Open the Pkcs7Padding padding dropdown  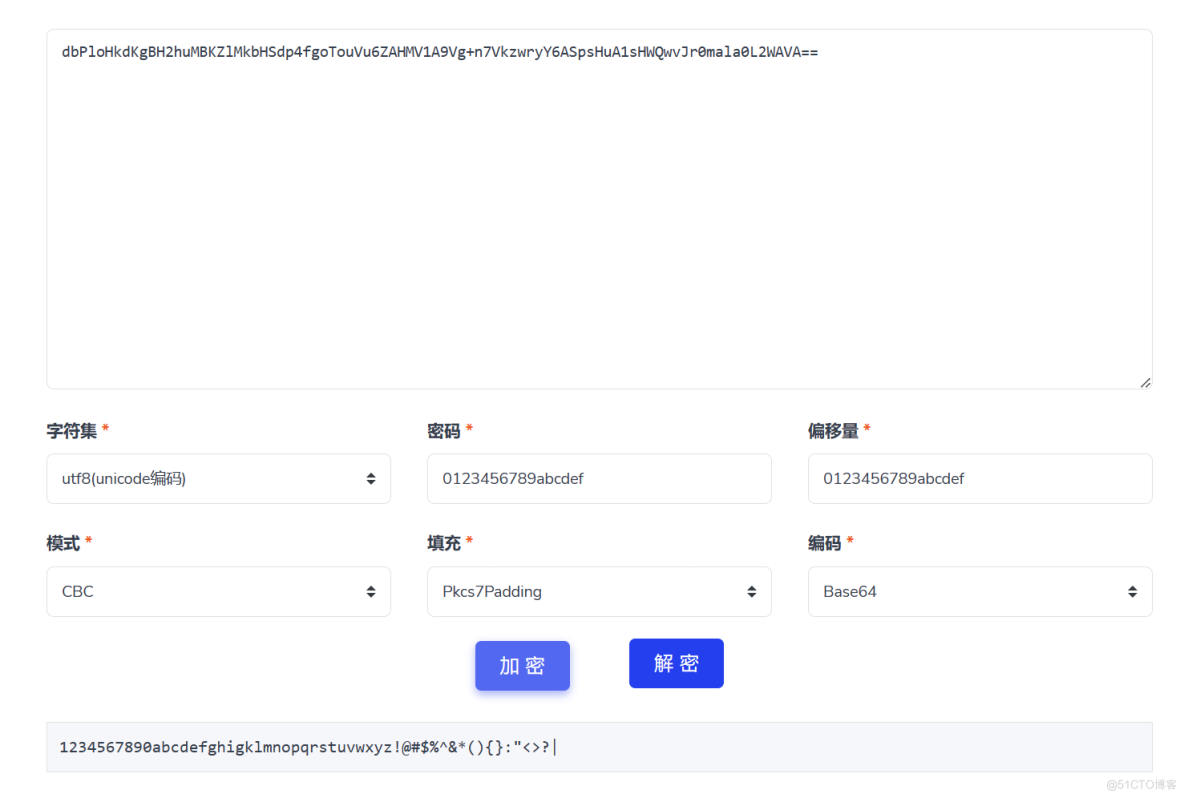pyautogui.click(x=599, y=591)
